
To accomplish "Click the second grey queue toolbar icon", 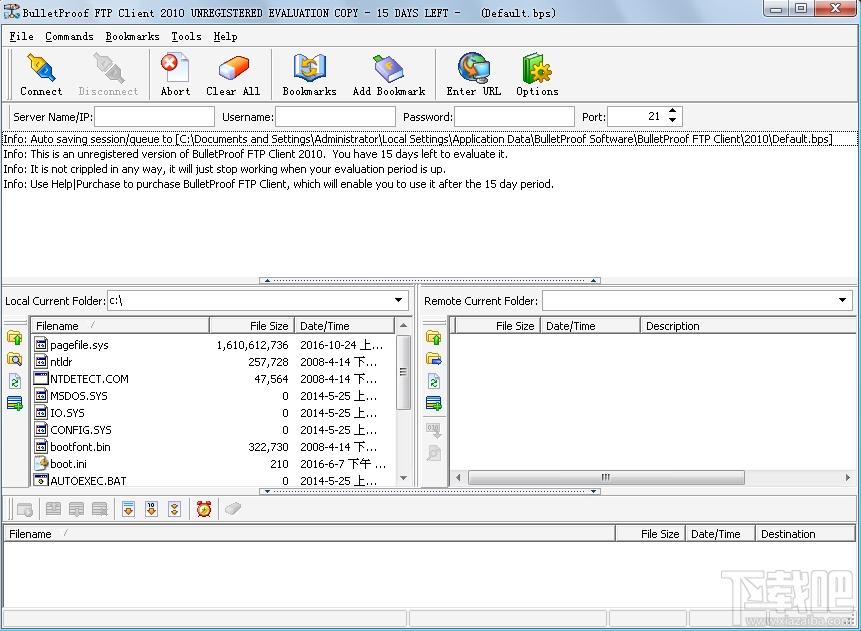I will coord(53,509).
